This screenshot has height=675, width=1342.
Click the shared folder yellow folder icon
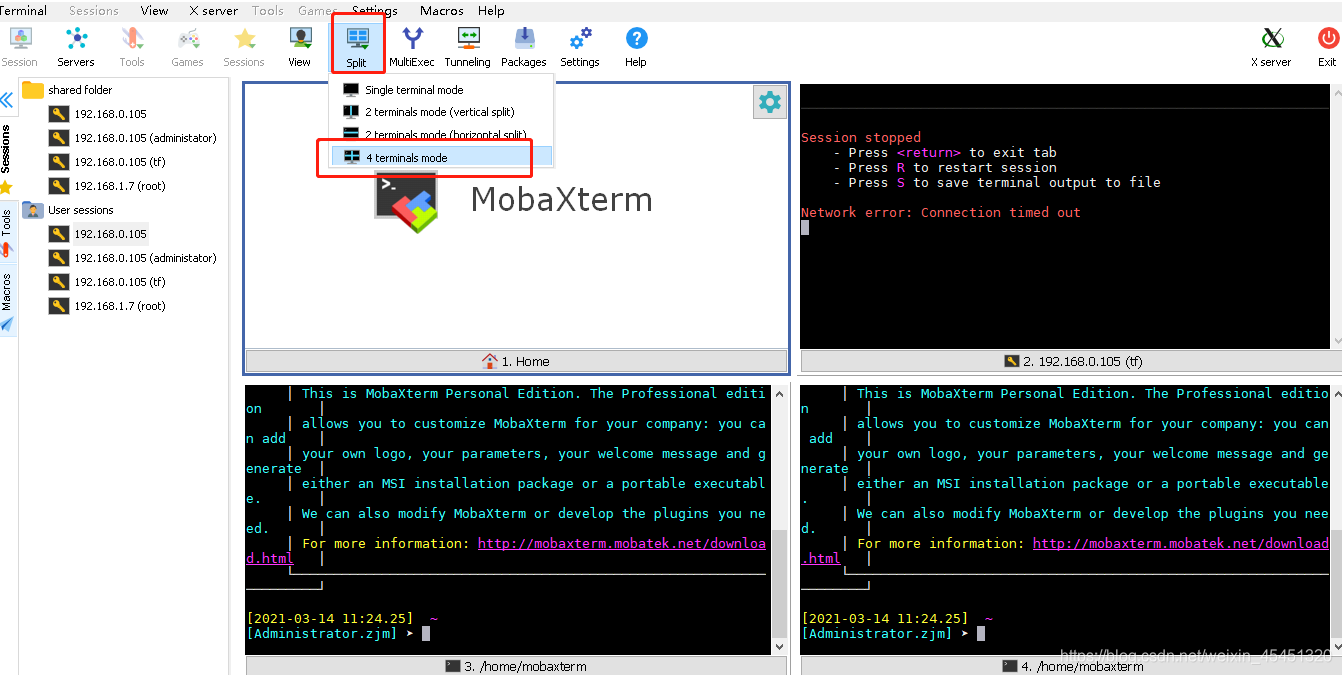33,90
